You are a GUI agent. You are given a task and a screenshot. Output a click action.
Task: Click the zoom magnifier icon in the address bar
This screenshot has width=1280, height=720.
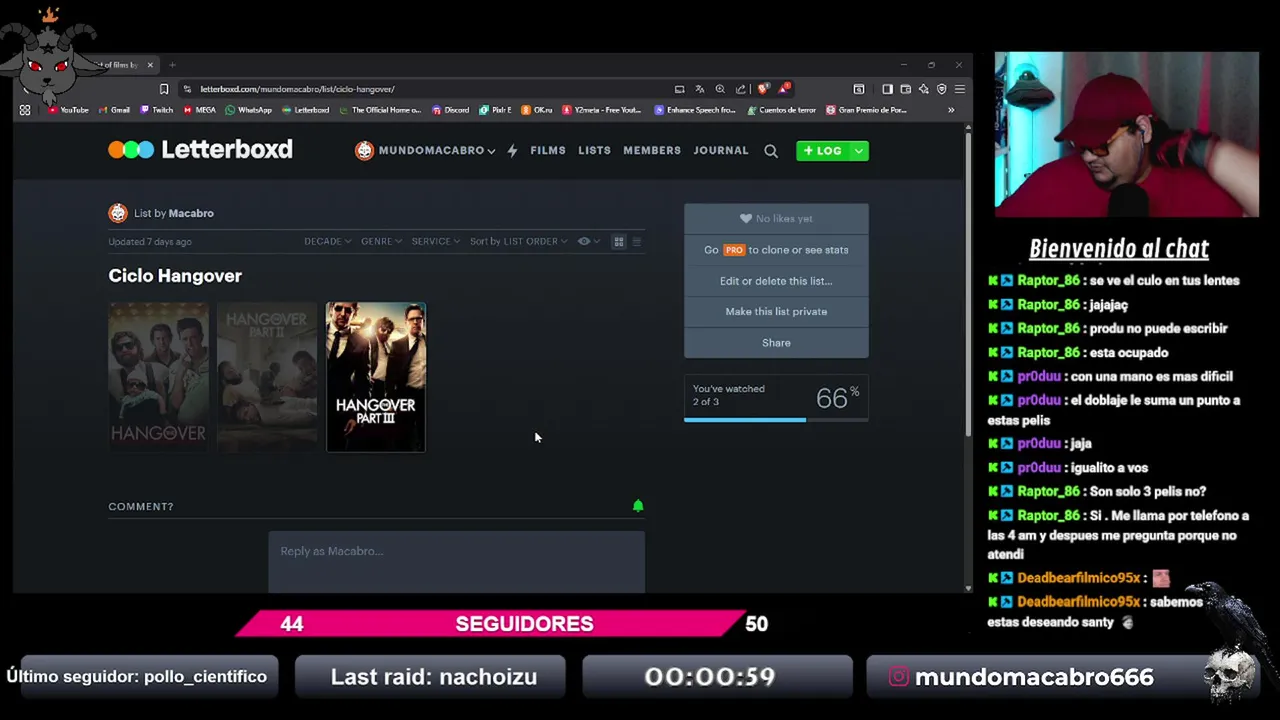(x=720, y=89)
